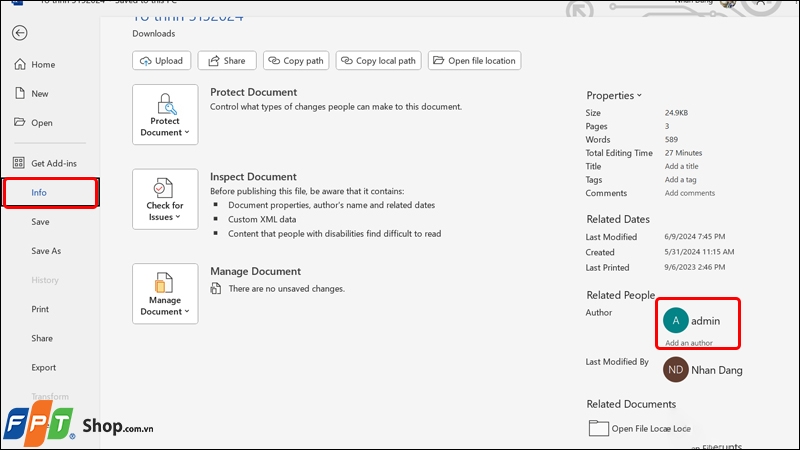This screenshot has width=800, height=450.
Task: Select Info in the sidebar
Action: tap(39, 192)
